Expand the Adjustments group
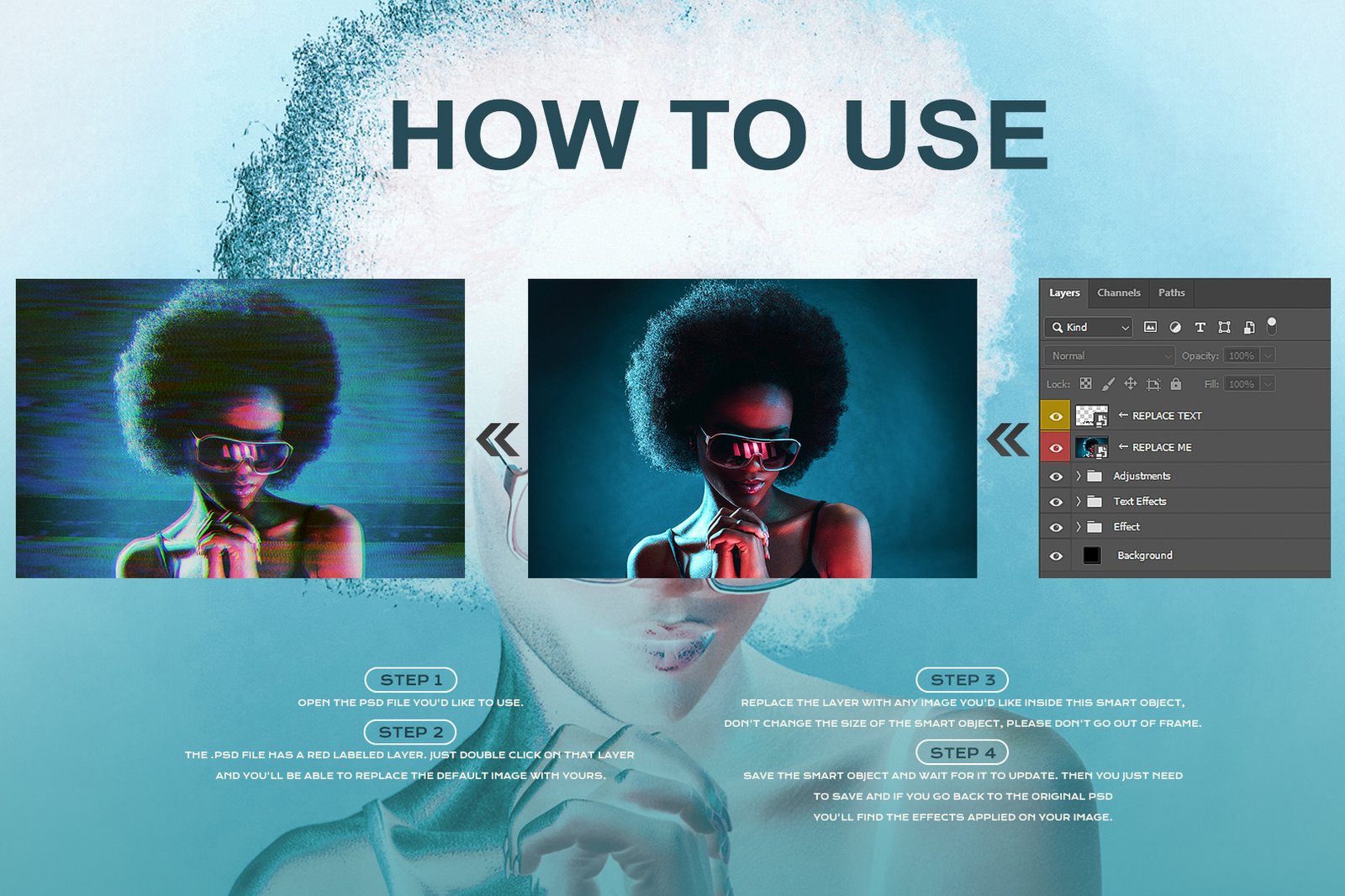The image size is (1345, 896). (x=1079, y=476)
